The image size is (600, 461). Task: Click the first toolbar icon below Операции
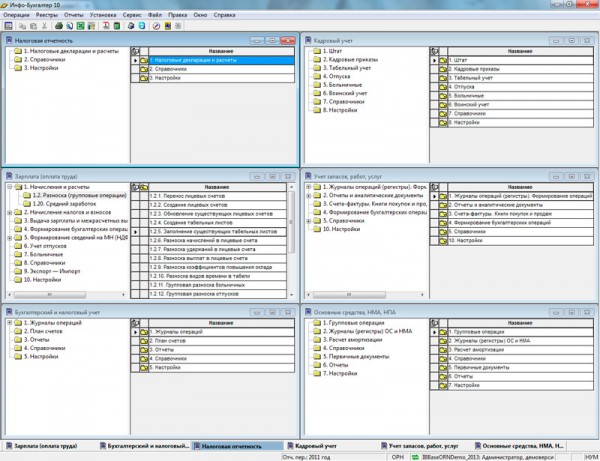point(8,25)
